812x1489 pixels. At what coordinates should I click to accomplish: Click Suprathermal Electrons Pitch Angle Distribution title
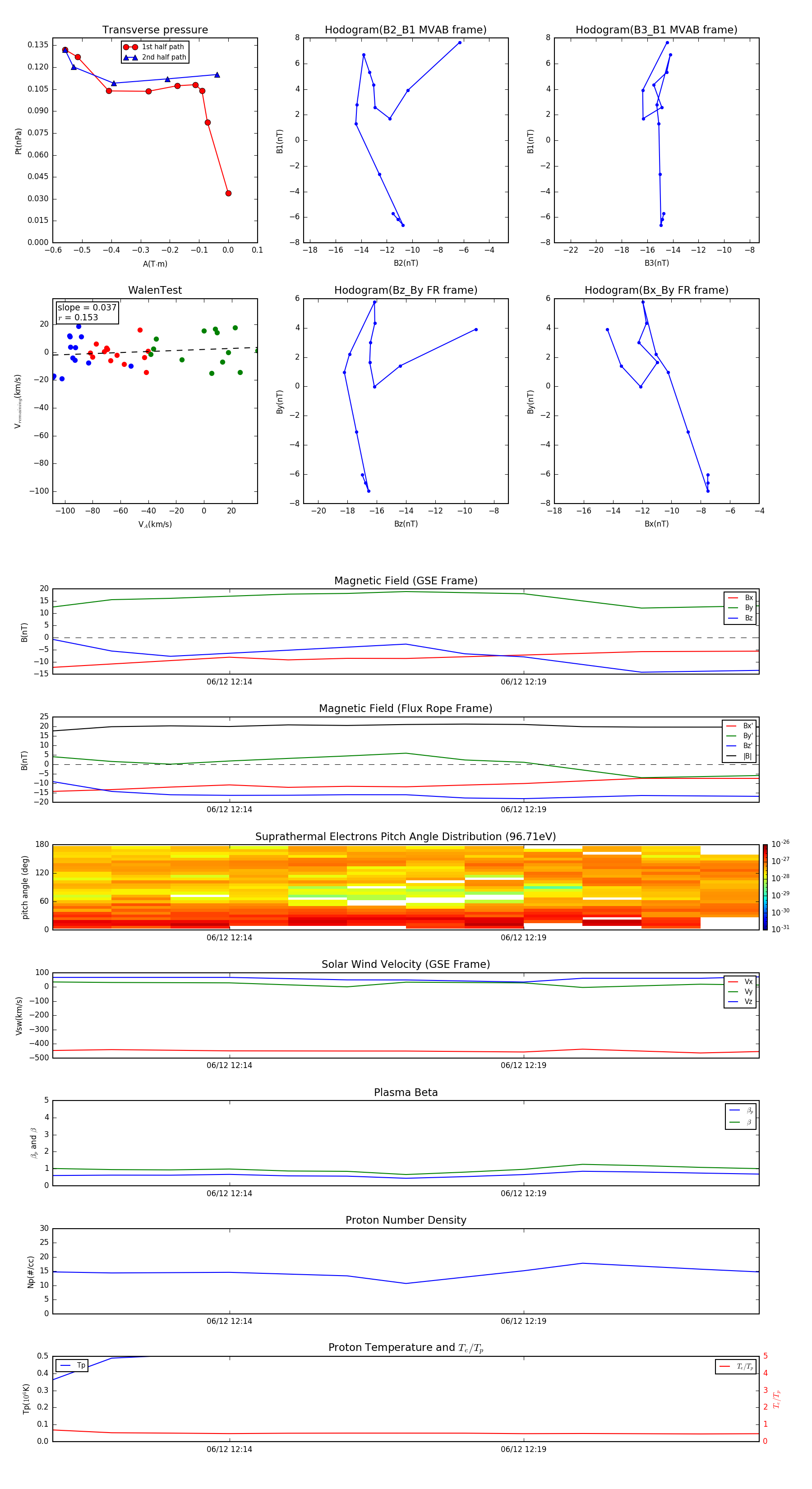pos(406,837)
